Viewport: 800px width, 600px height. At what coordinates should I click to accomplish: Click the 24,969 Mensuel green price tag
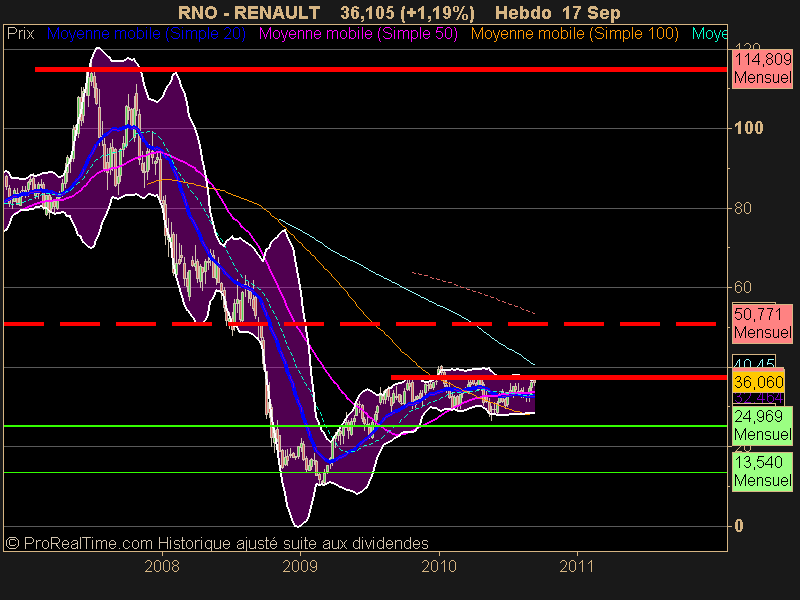[x=762, y=426]
